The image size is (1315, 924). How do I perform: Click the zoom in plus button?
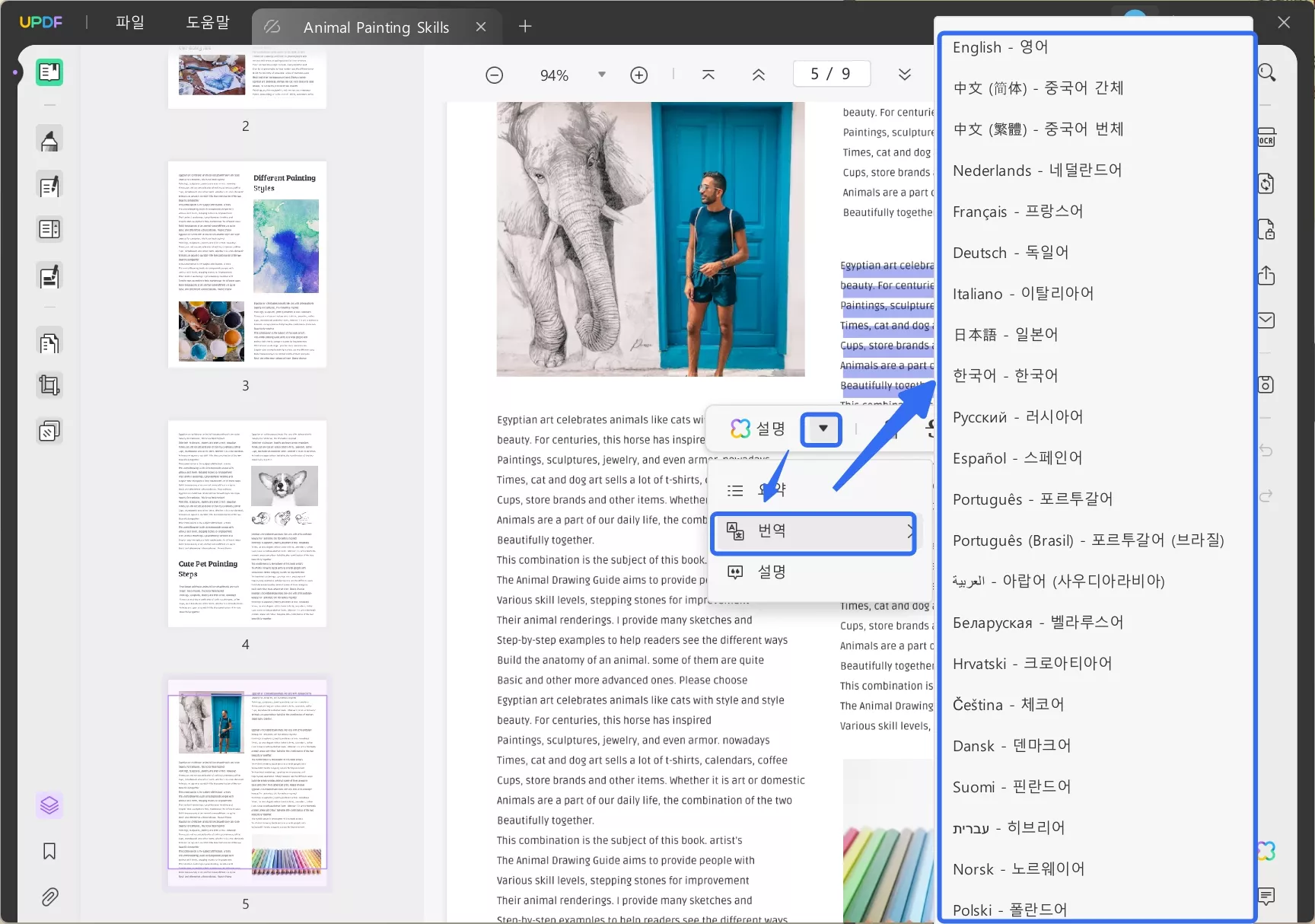[639, 75]
